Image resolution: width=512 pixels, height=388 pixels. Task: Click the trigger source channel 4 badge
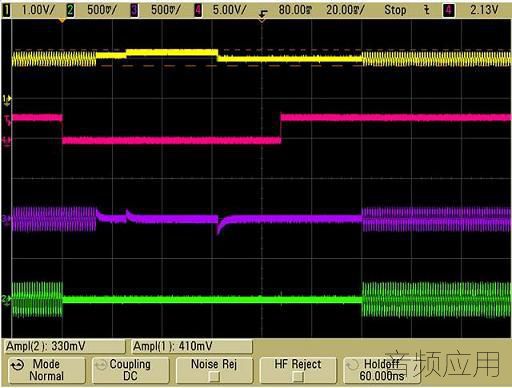point(449,10)
